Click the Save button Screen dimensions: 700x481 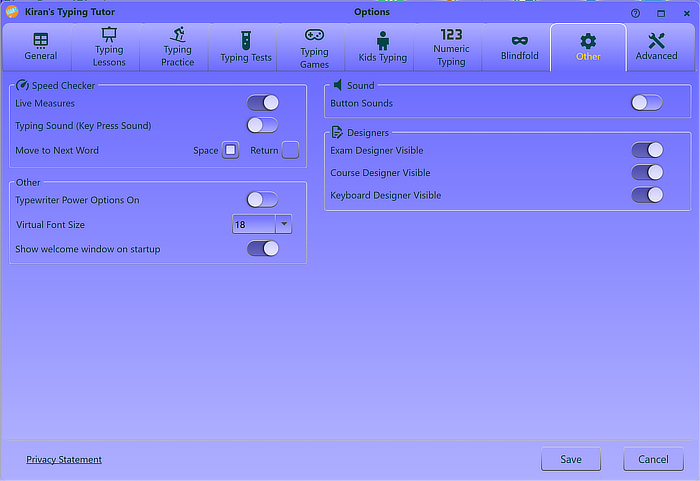coord(571,460)
